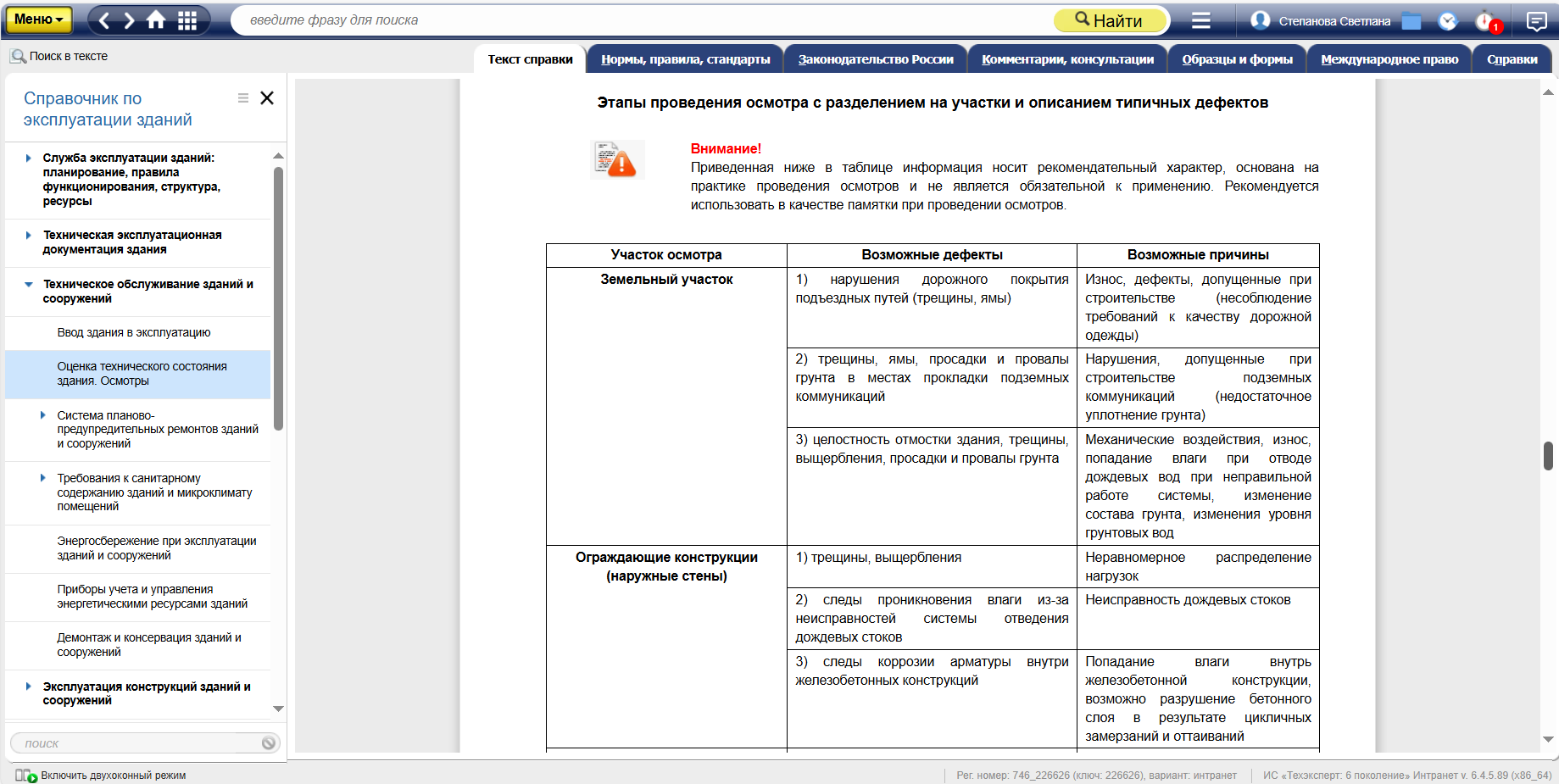The width and height of the screenshot is (1559, 784).
Task: Open Законодательство России tab
Action: click(x=876, y=59)
